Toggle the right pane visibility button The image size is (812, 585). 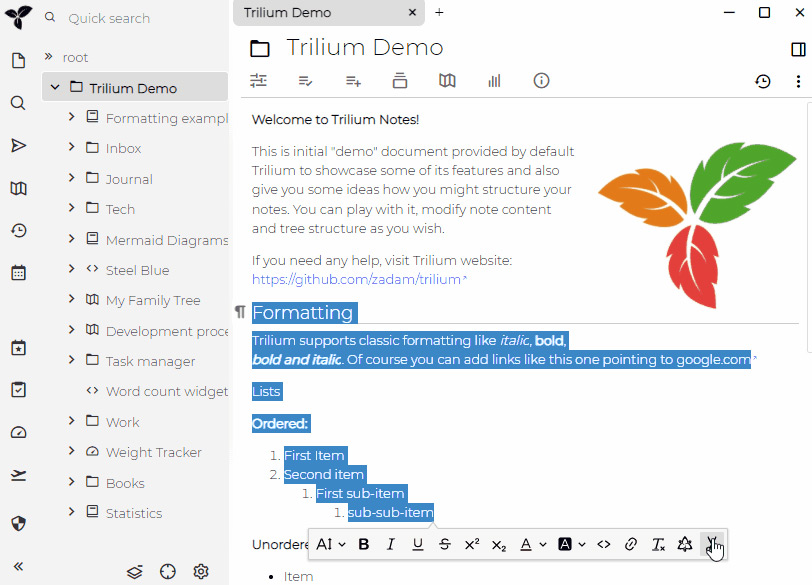(x=798, y=49)
